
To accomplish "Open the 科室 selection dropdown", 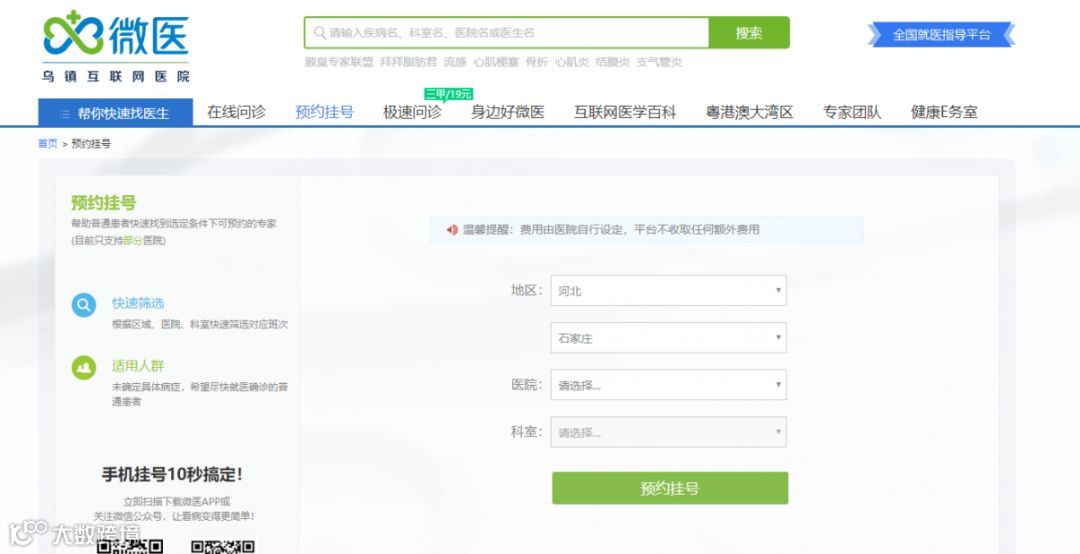I will (x=668, y=432).
